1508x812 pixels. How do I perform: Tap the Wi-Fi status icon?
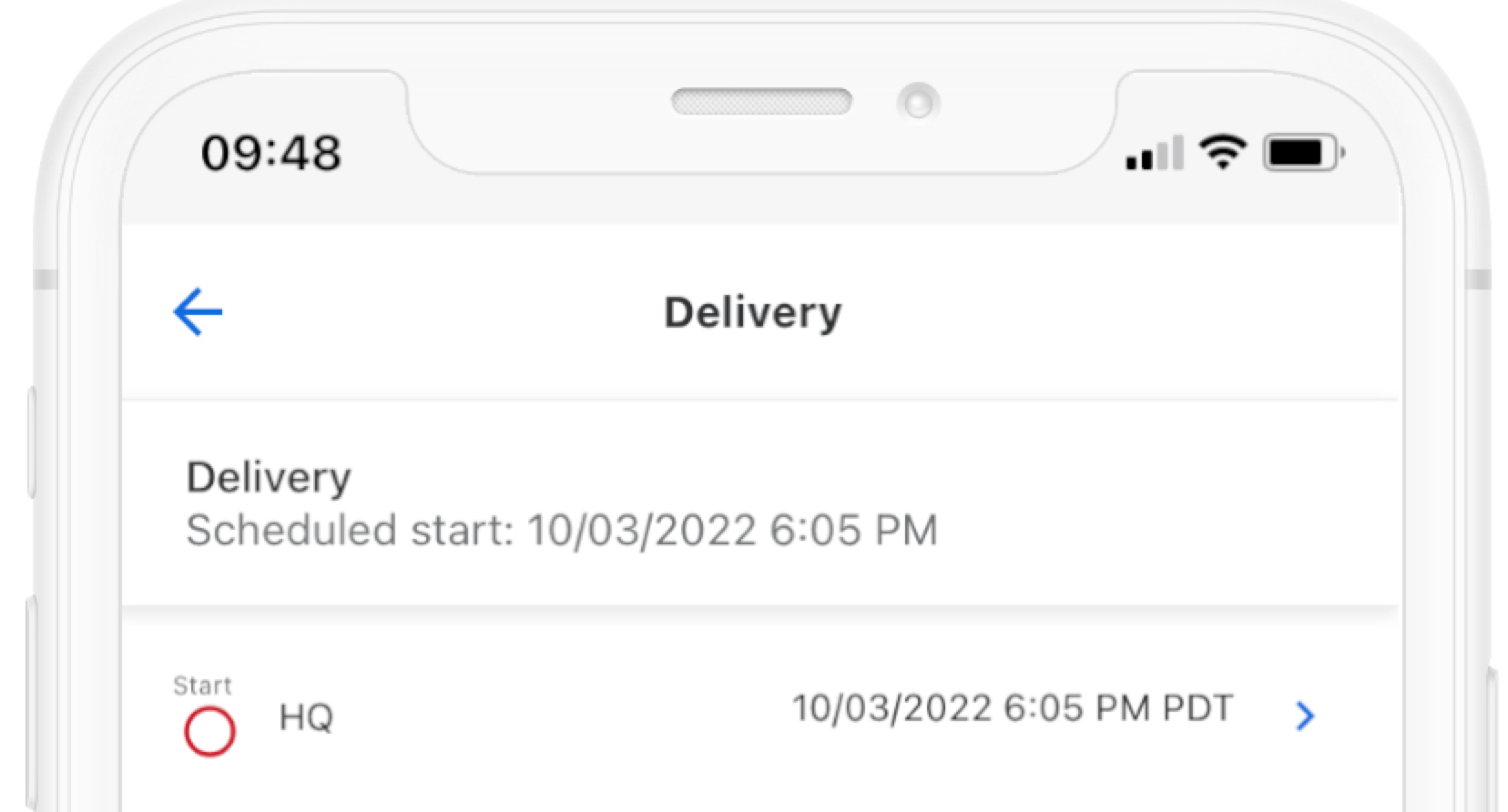[x=1223, y=152]
